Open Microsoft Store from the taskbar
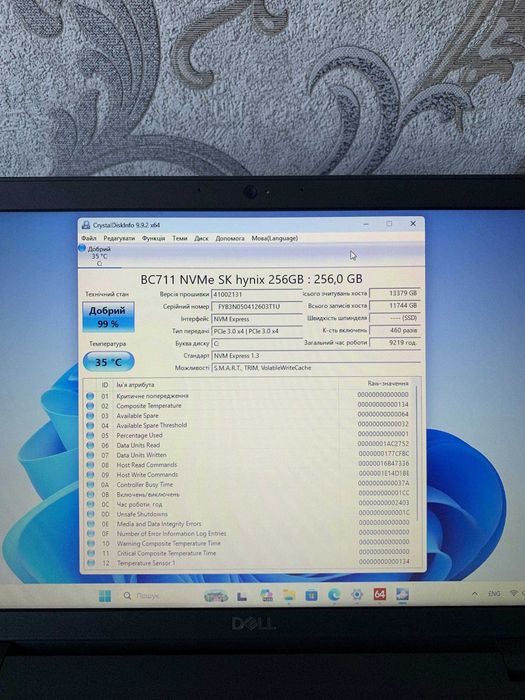 pyautogui.click(x=311, y=595)
